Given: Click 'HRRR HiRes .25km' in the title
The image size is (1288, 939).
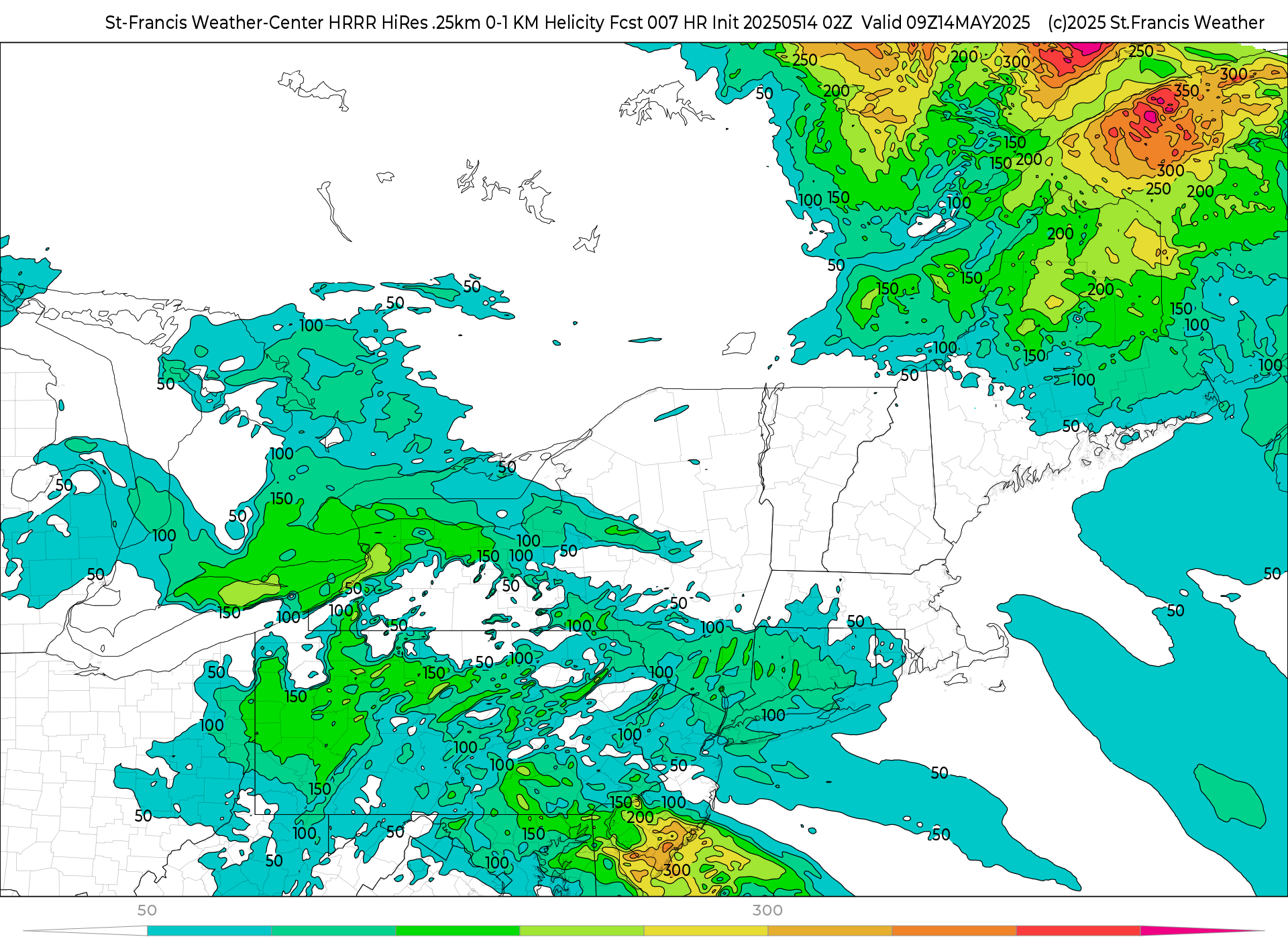Looking at the screenshot, I should pyautogui.click(x=405, y=23).
